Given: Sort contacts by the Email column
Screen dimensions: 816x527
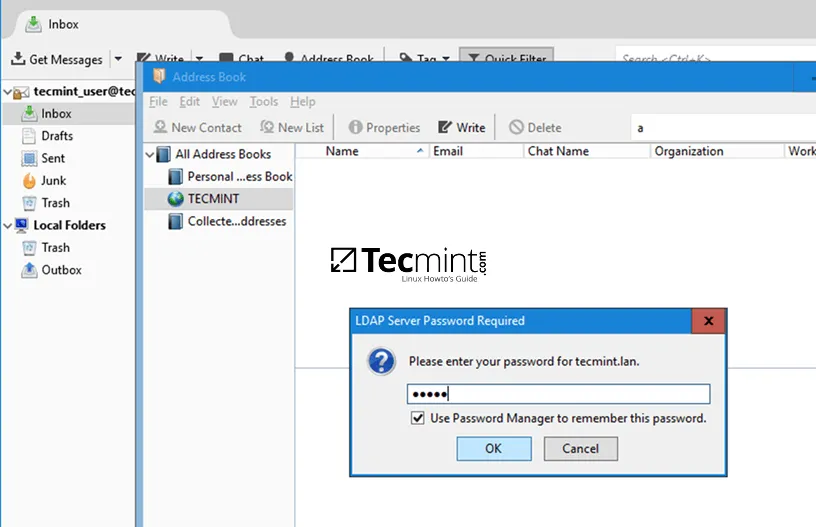Looking at the screenshot, I should pos(476,151).
